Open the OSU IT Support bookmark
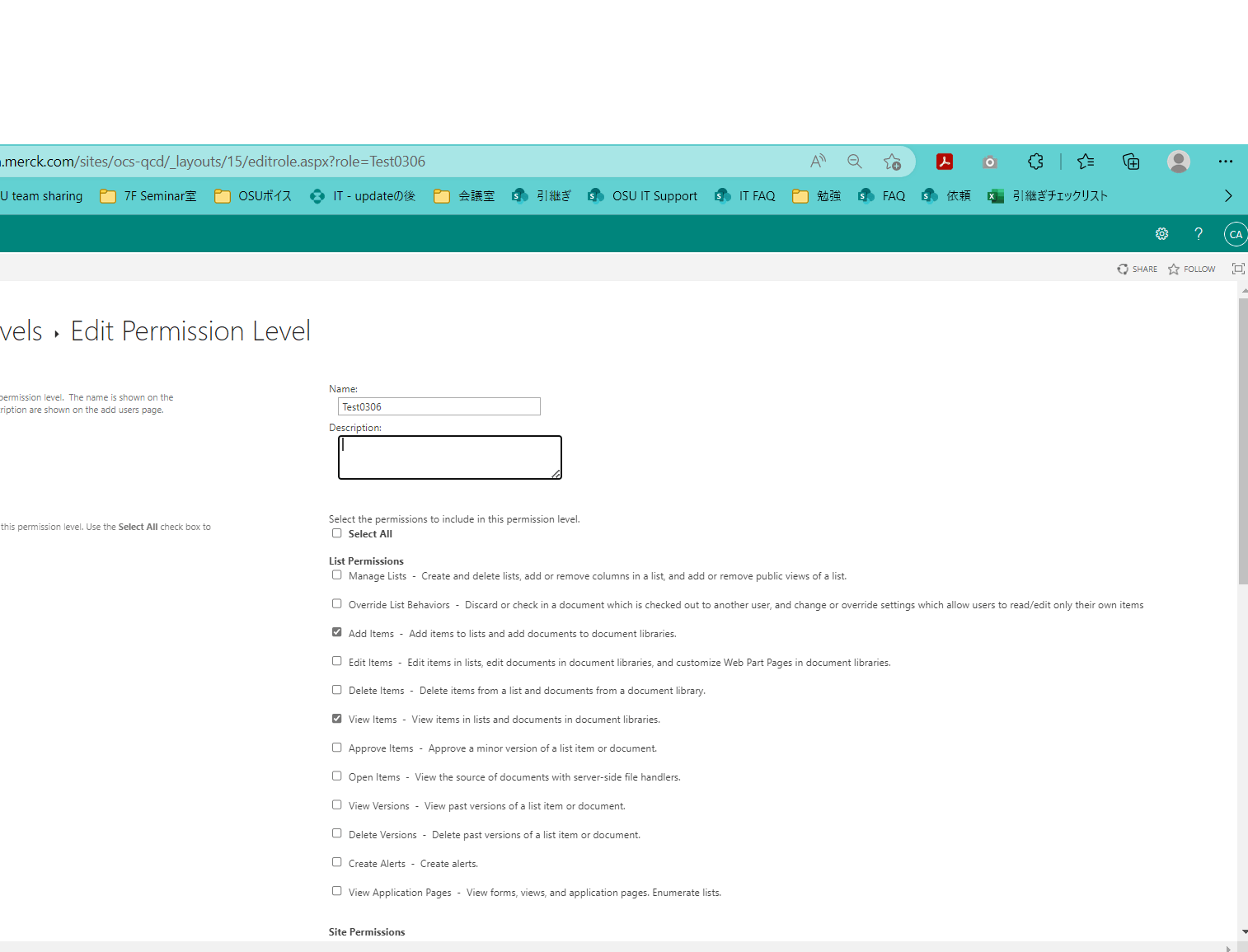The image size is (1248, 952). (642, 196)
